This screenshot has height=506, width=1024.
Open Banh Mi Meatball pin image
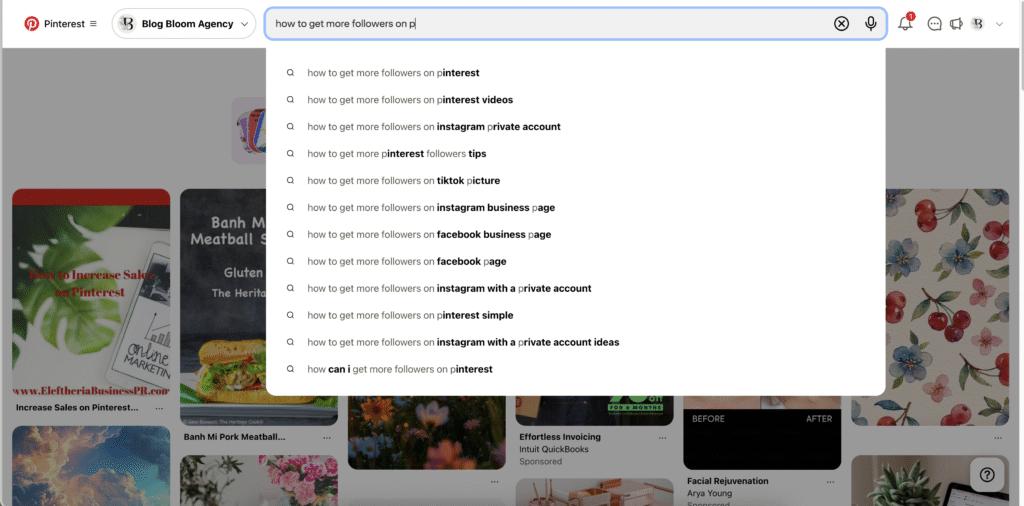pos(223,307)
